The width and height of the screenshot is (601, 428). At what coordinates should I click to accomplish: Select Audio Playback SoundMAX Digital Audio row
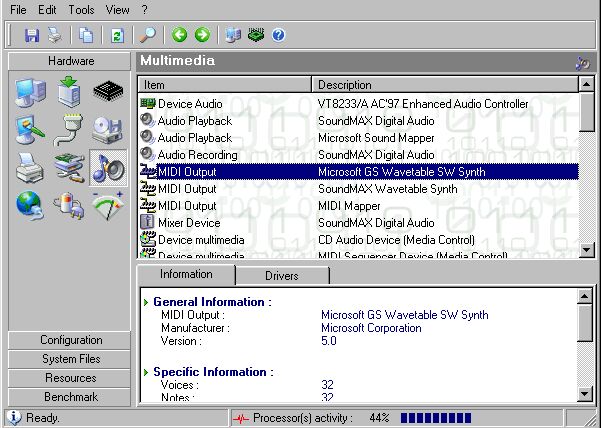pyautogui.click(x=358, y=121)
